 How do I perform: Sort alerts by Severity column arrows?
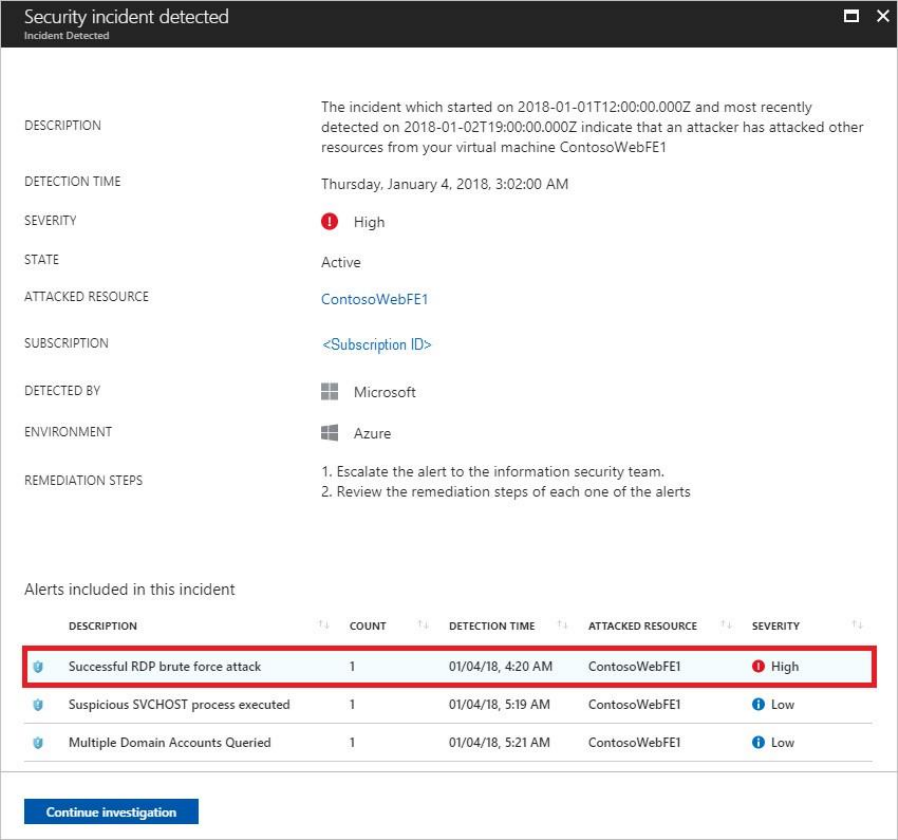coord(857,626)
